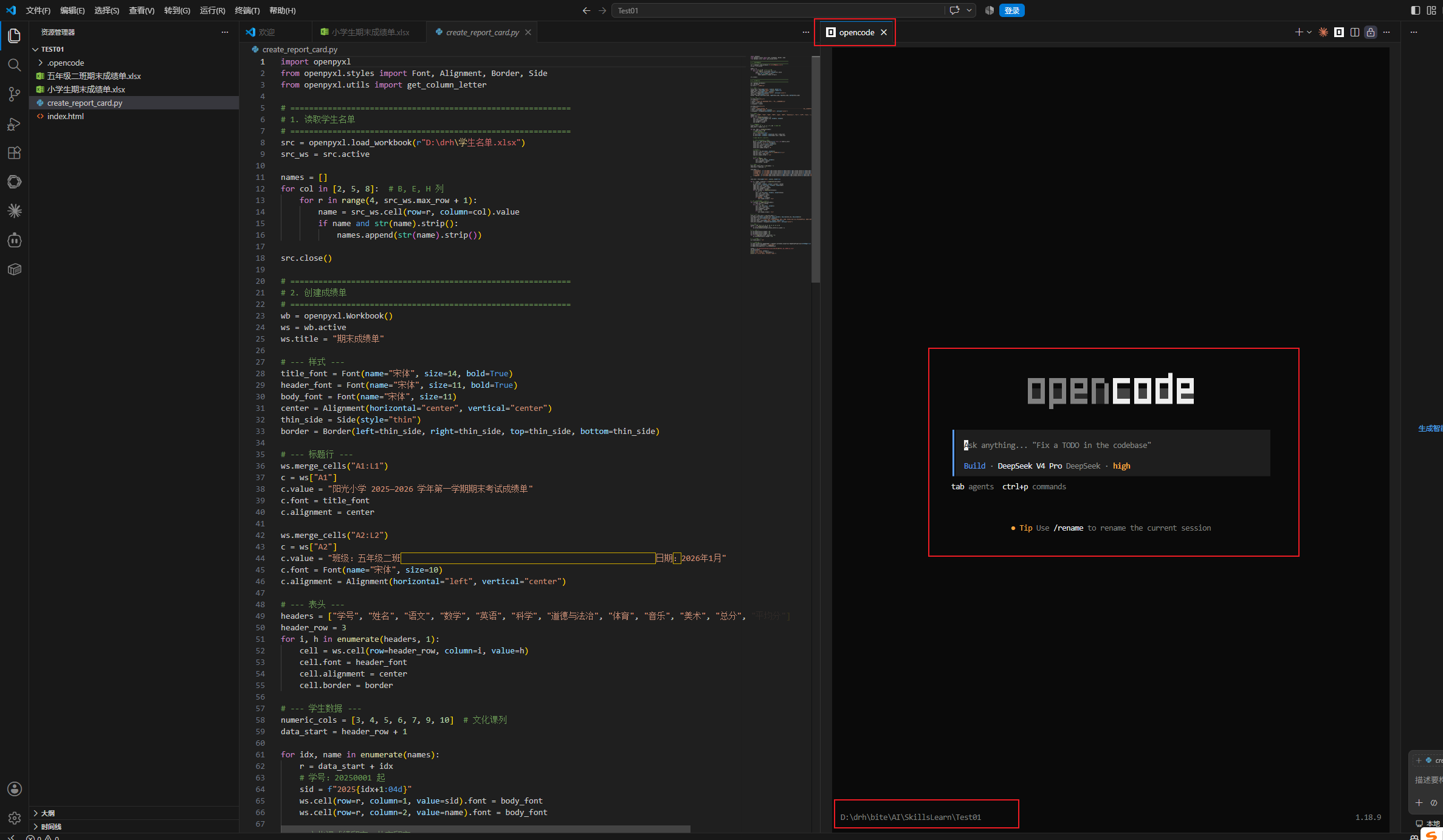
Task: Switch to the 小学生期末成绩单.xlsx tab
Action: pyautogui.click(x=370, y=32)
